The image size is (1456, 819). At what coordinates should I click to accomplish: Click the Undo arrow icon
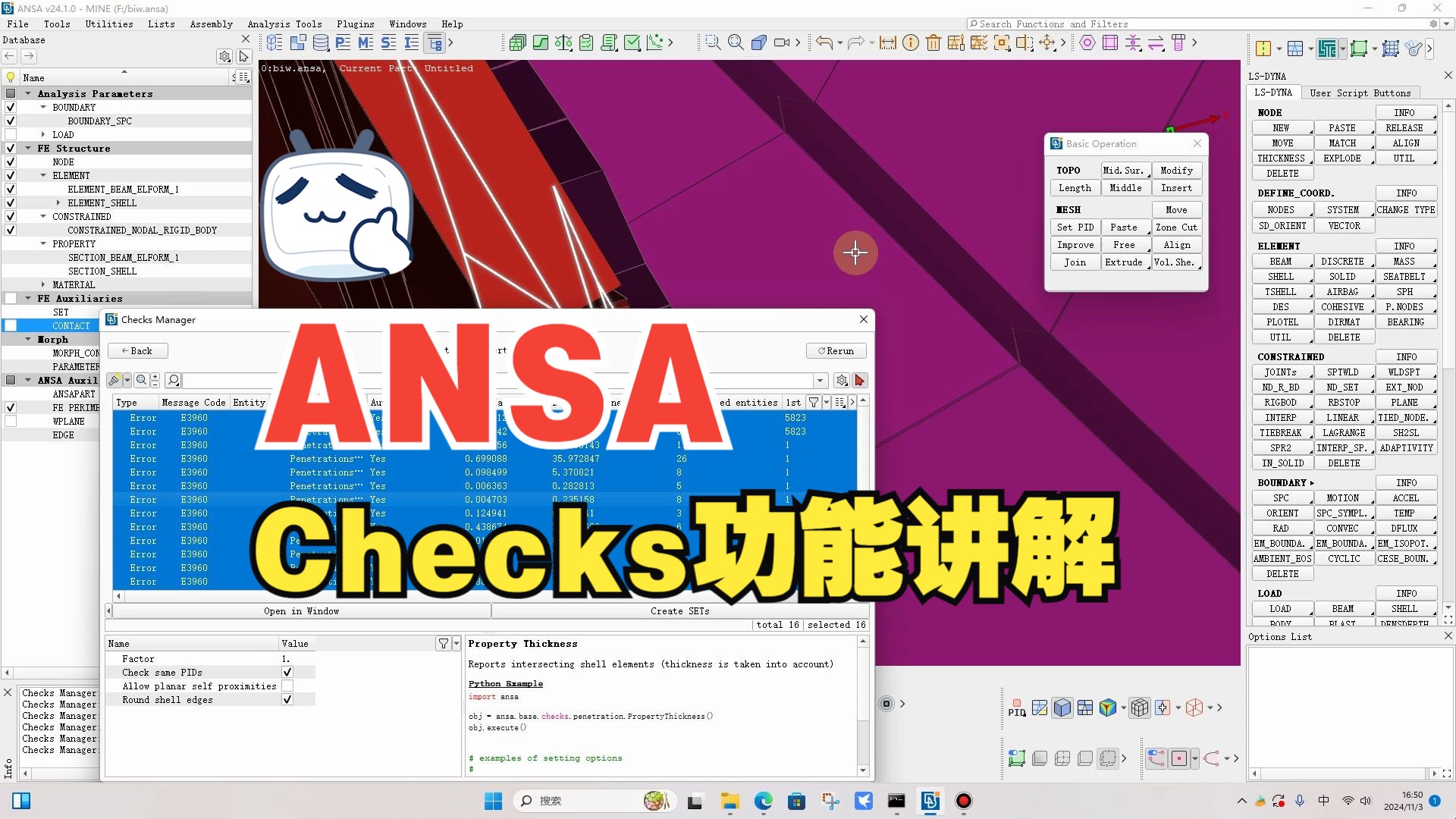(x=824, y=43)
